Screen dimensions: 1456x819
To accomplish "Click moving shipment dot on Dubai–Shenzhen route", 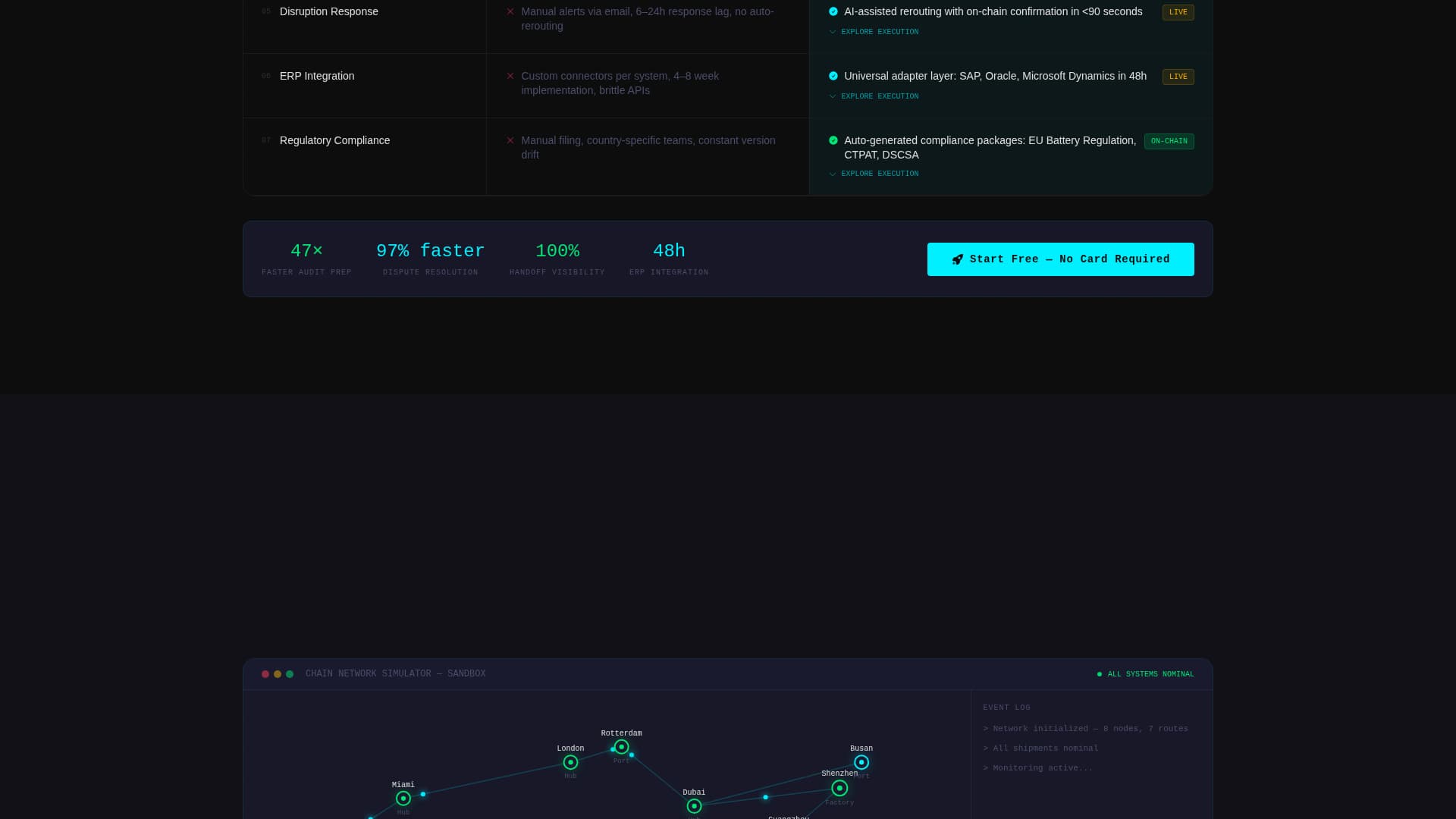I will click(766, 797).
